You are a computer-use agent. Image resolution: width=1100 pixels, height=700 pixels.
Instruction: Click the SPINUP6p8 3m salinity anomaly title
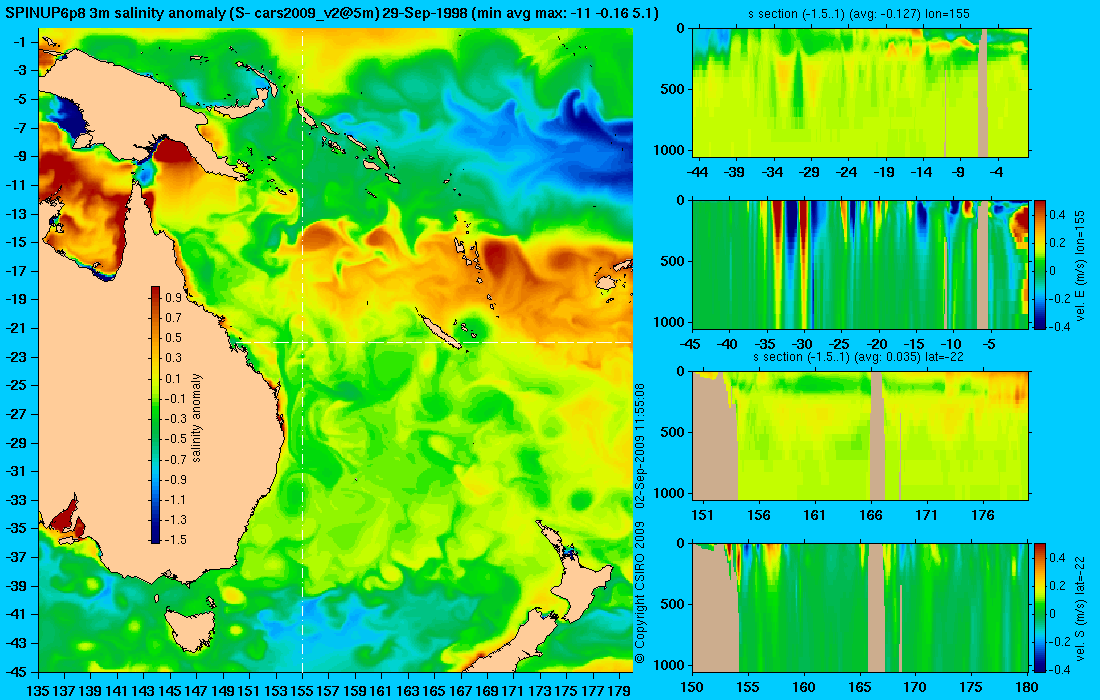332,13
